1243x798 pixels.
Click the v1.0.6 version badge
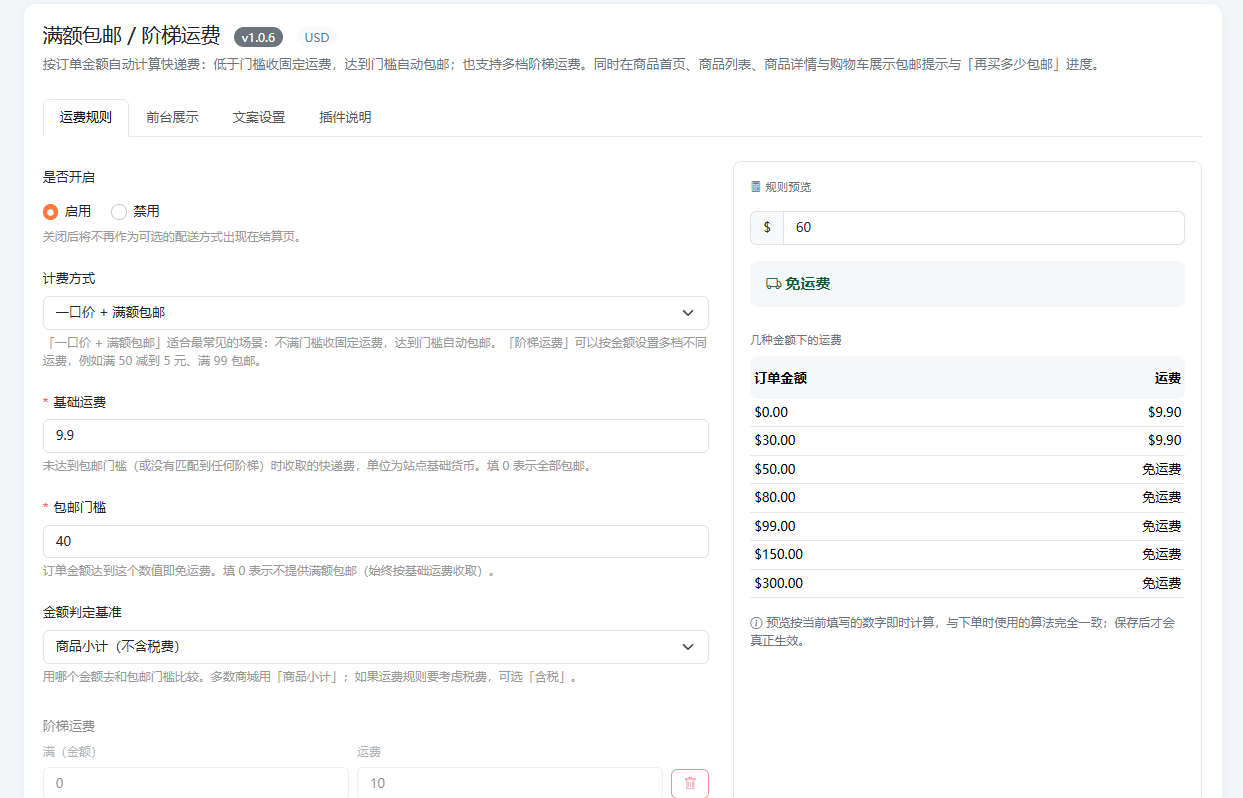tap(258, 38)
